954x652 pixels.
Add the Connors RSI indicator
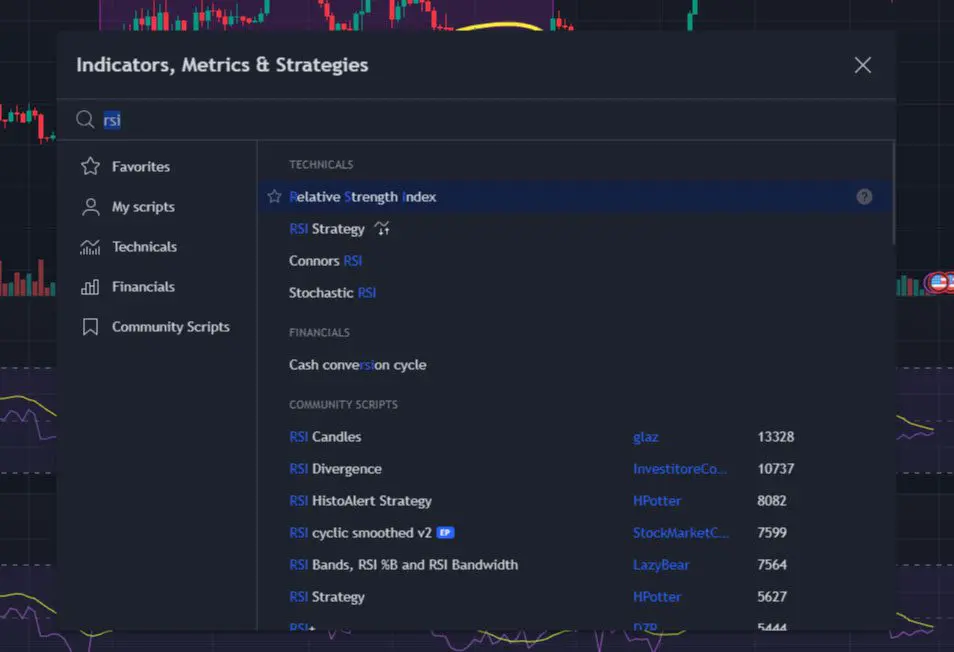[x=574, y=261]
